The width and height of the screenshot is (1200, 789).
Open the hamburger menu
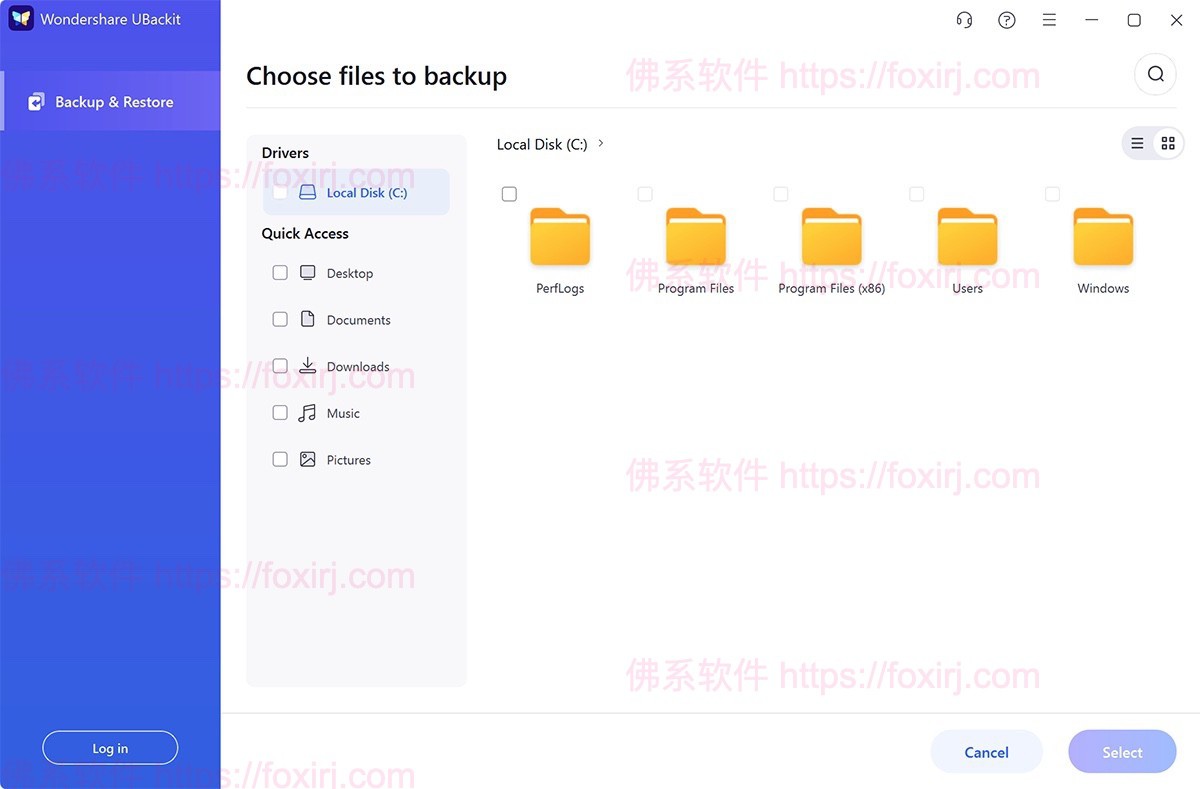pyautogui.click(x=1049, y=19)
